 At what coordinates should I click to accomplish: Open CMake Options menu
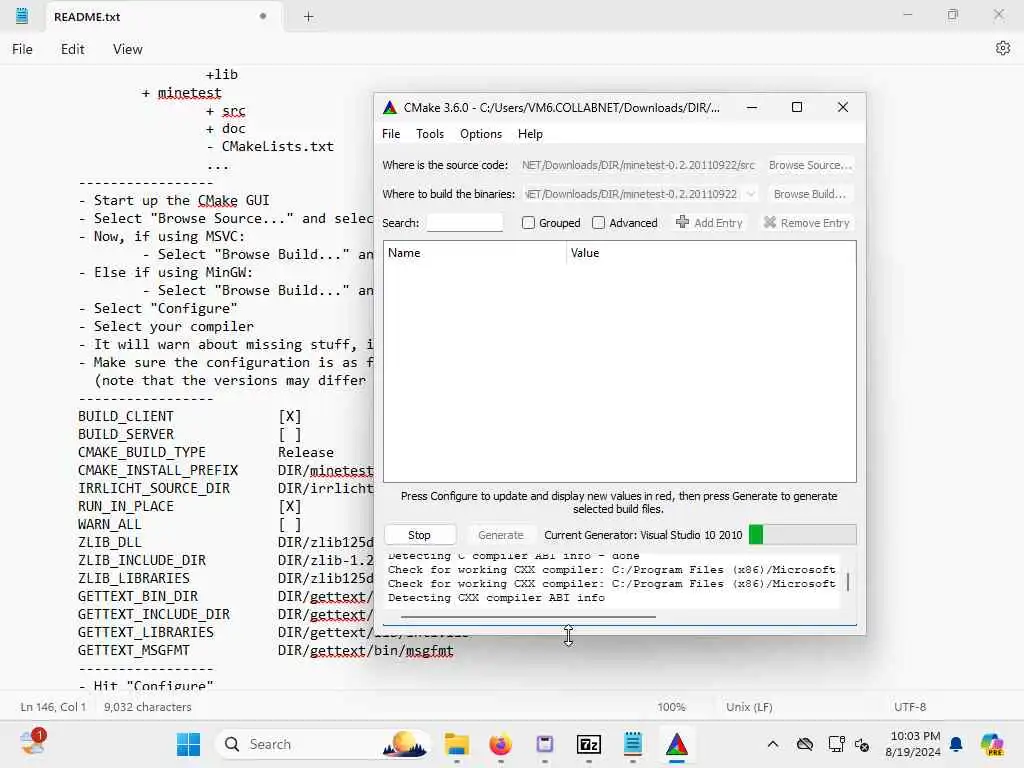click(x=481, y=134)
